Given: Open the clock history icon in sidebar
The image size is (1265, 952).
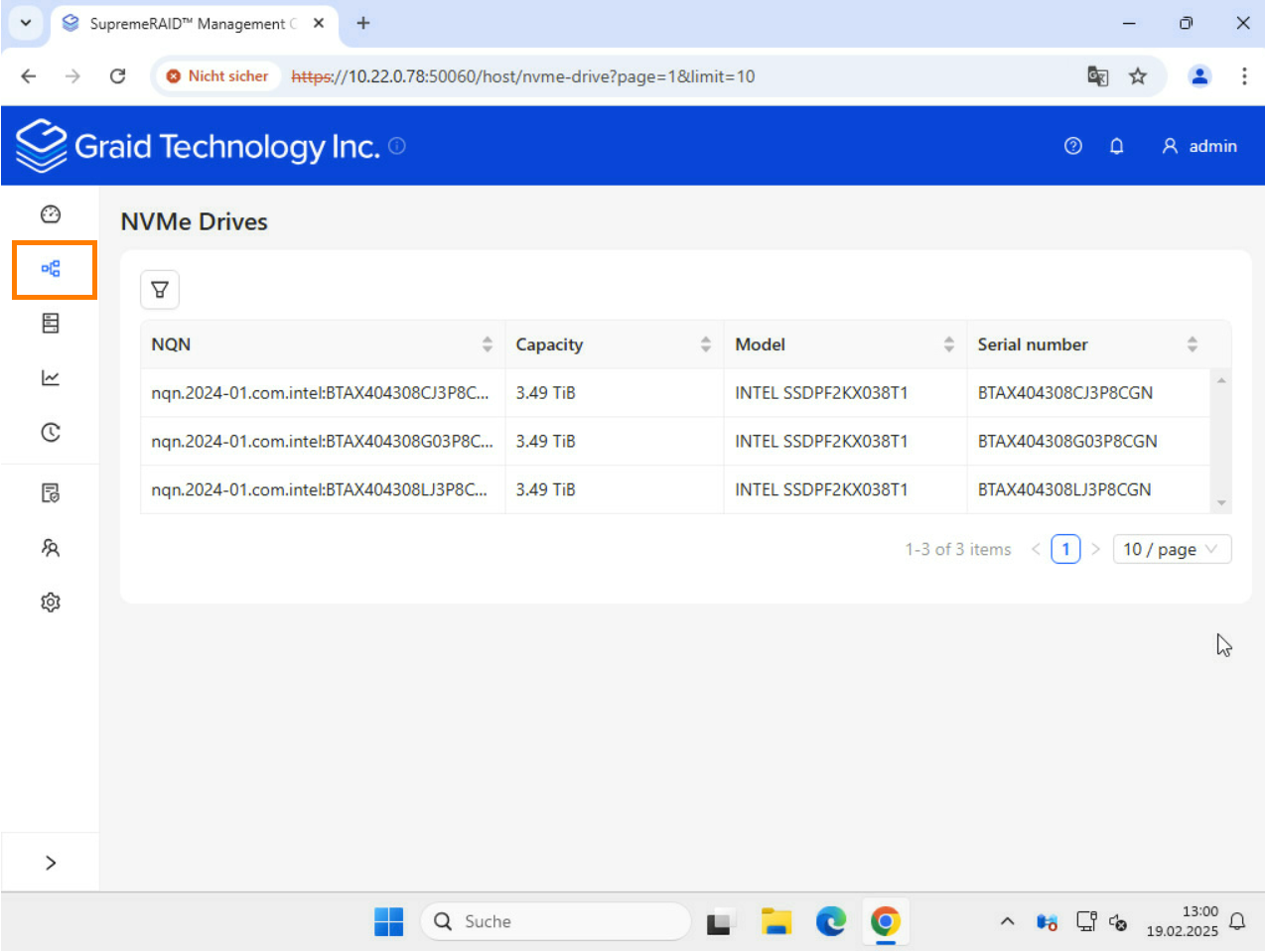Looking at the screenshot, I should [x=51, y=432].
